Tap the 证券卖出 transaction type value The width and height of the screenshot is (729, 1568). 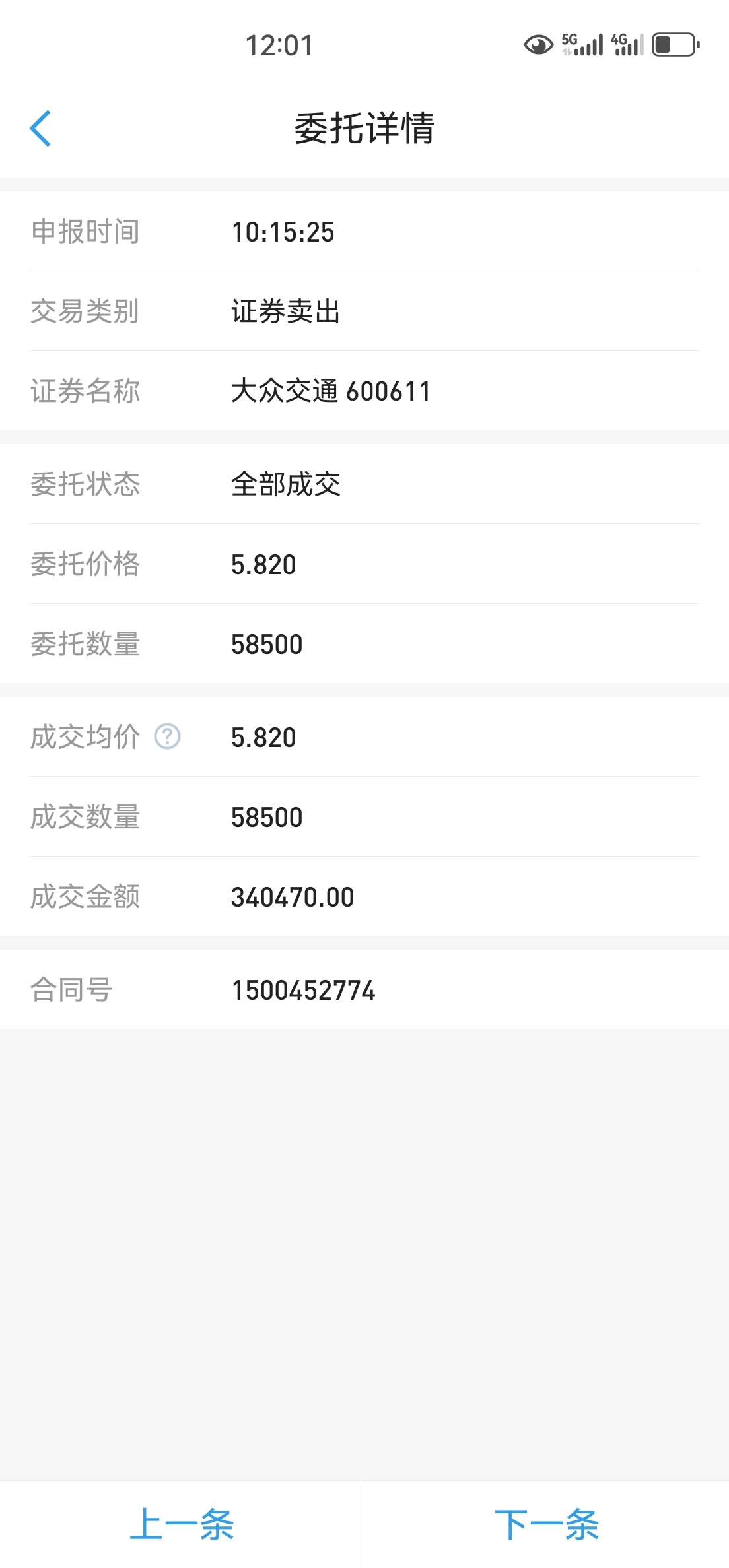tap(285, 311)
